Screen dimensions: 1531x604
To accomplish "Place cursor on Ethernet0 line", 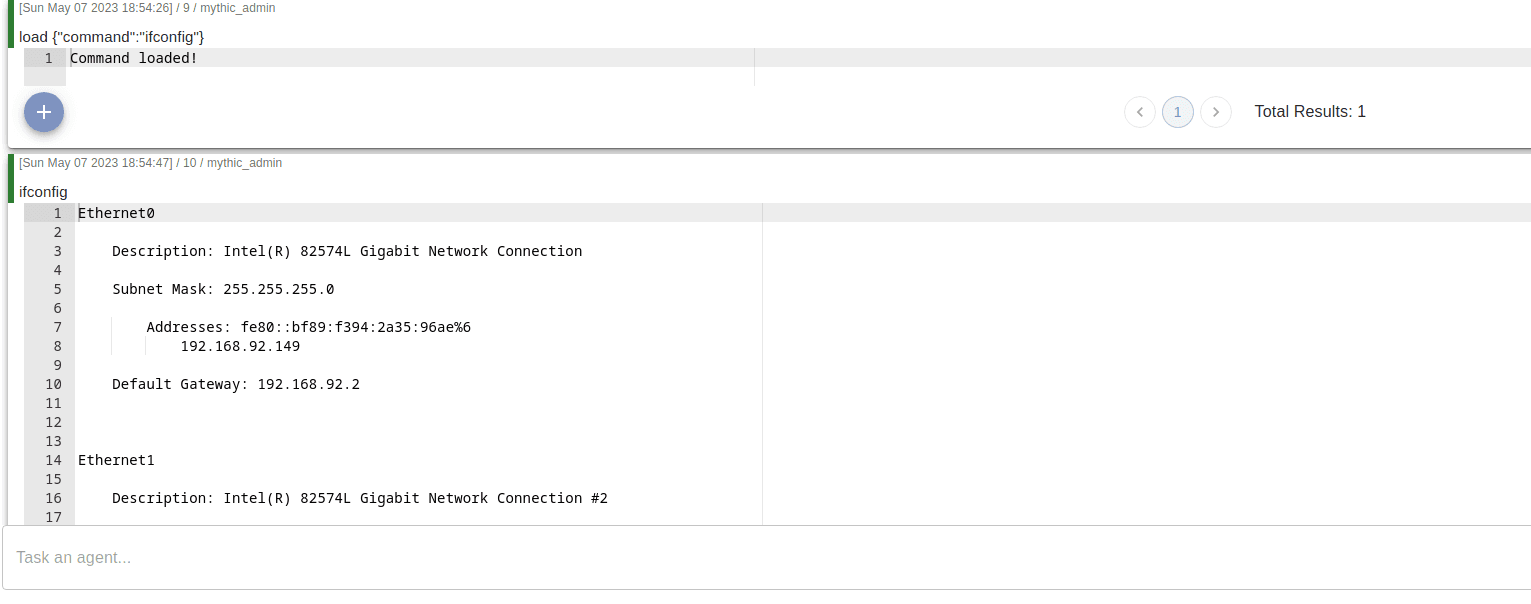I will [116, 213].
